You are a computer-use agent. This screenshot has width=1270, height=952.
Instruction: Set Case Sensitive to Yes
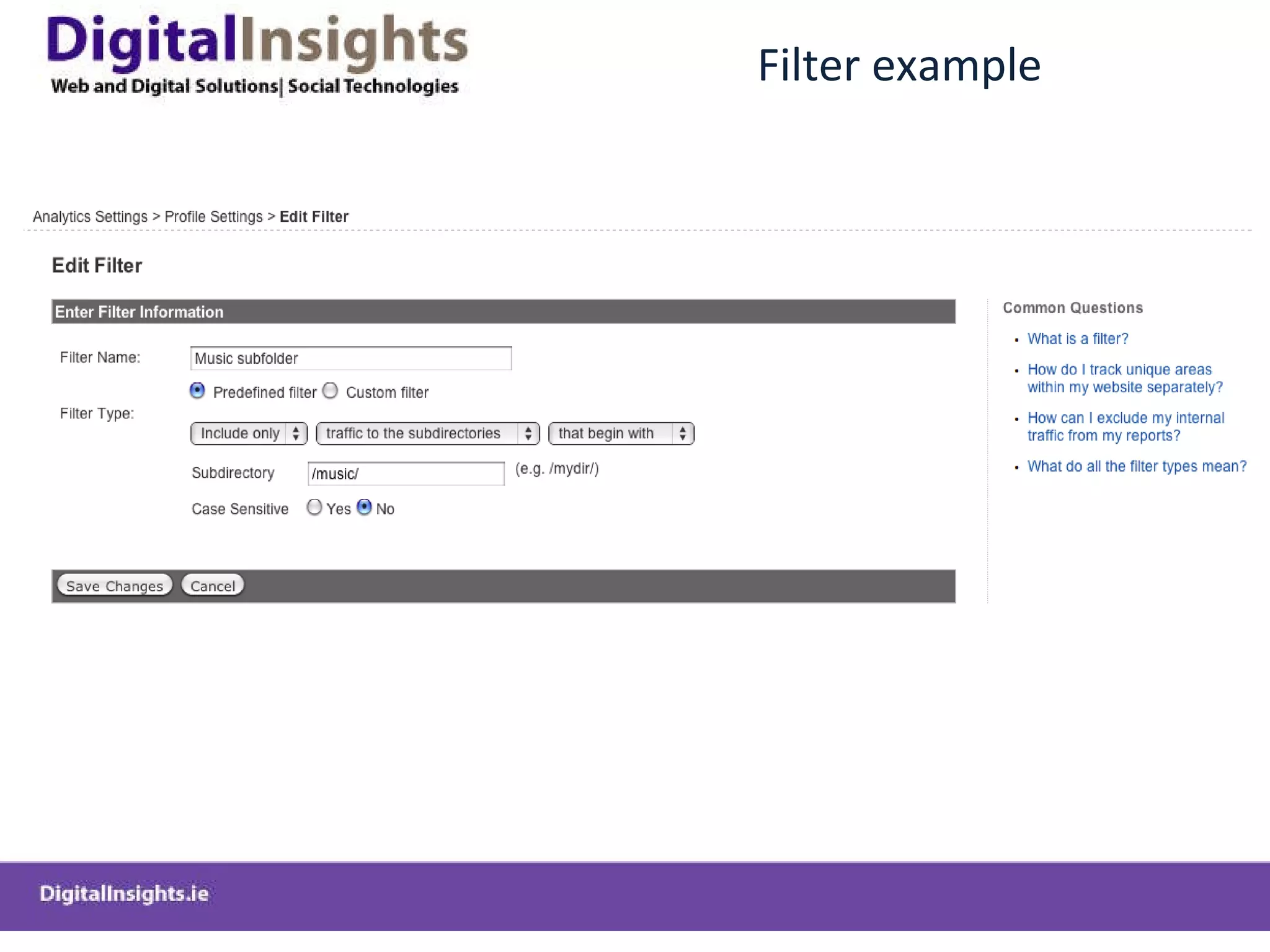coord(314,508)
